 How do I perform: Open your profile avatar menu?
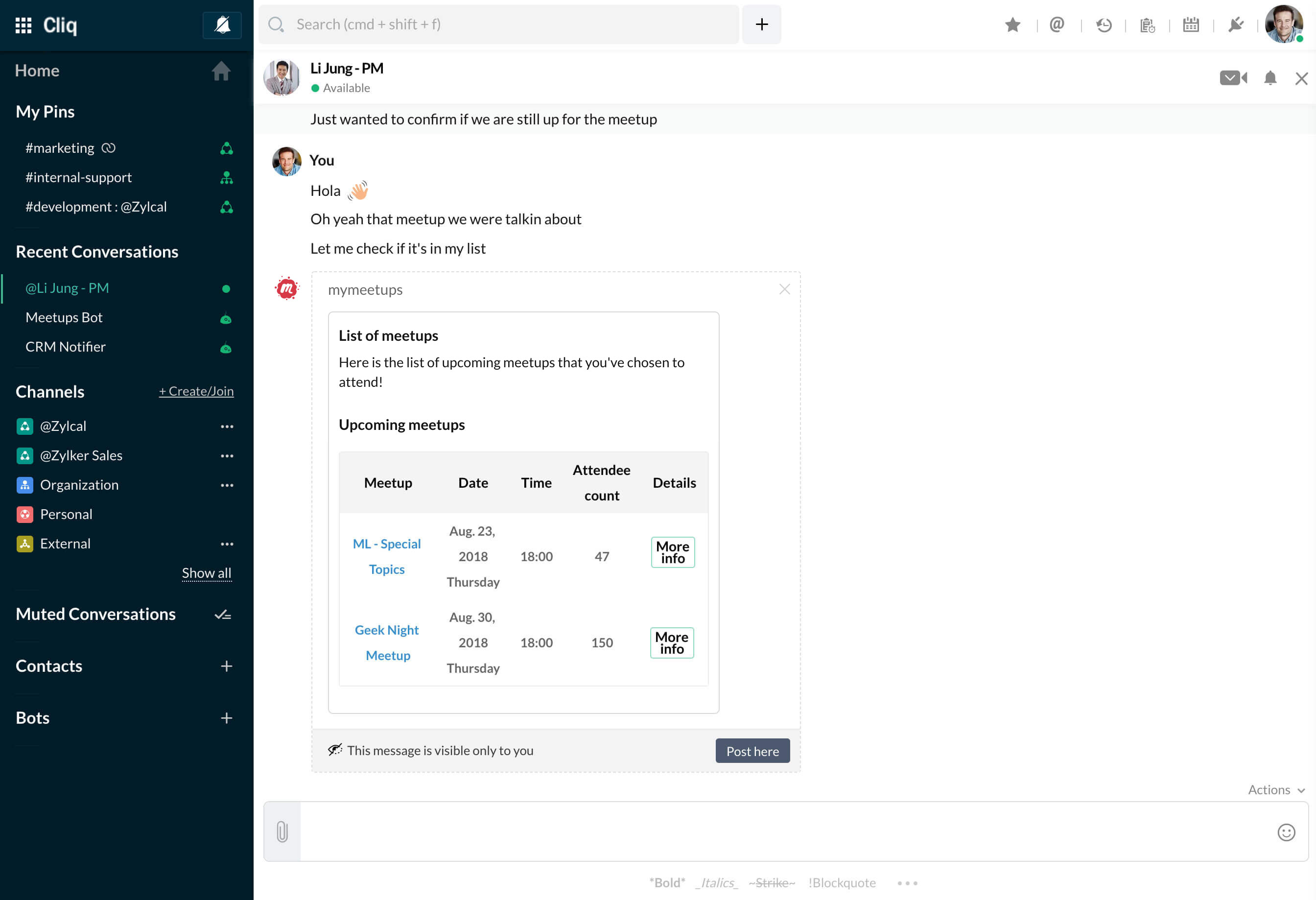point(1284,24)
